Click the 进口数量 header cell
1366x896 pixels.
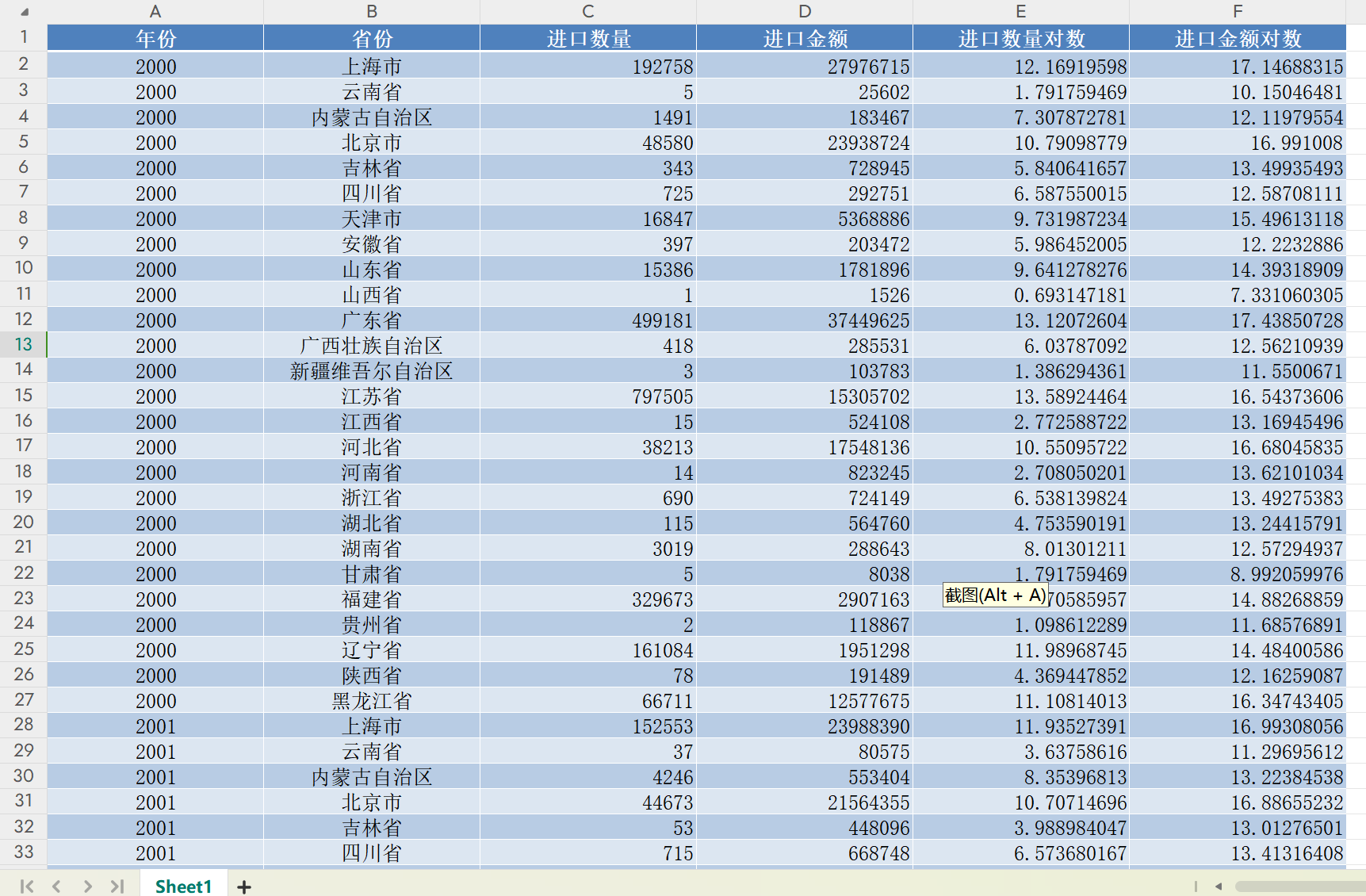coord(587,37)
